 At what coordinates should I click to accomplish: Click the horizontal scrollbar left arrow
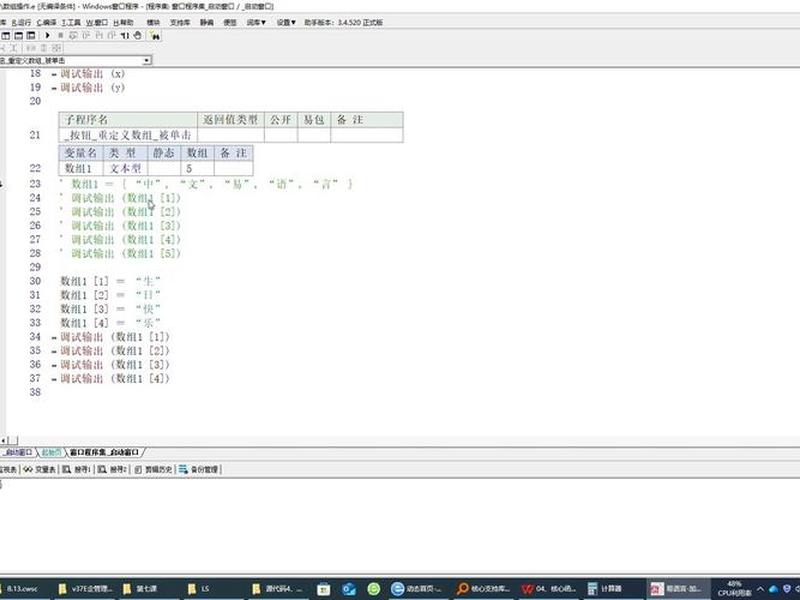[x=4, y=440]
